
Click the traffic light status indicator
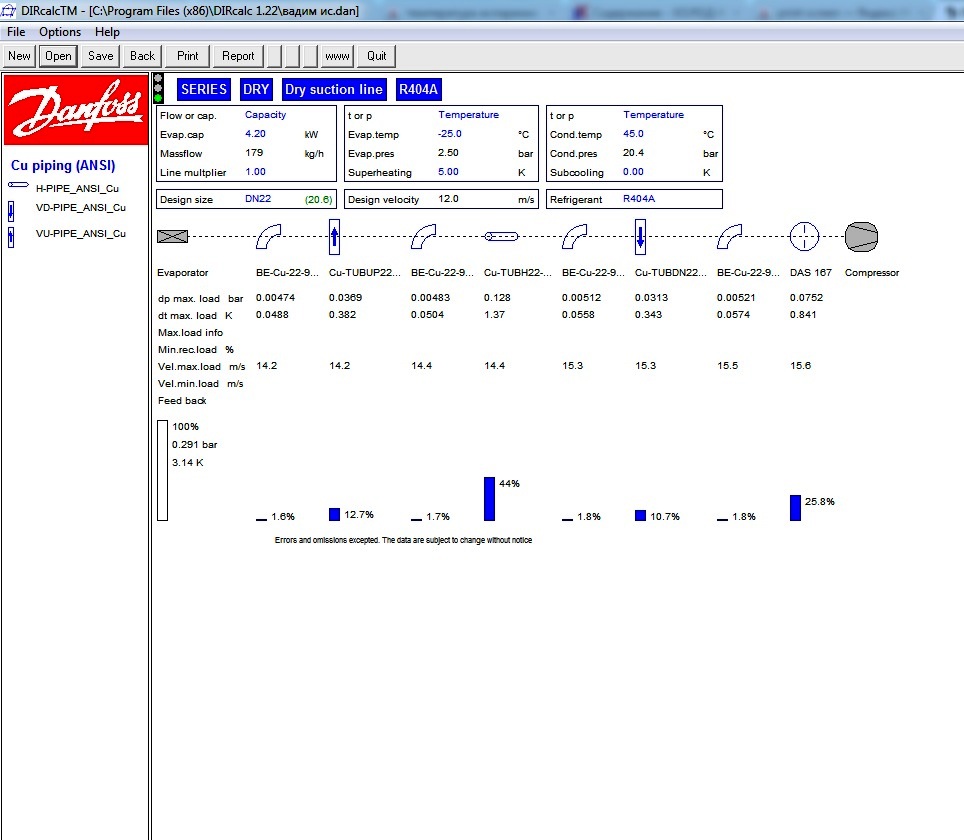[x=158, y=88]
